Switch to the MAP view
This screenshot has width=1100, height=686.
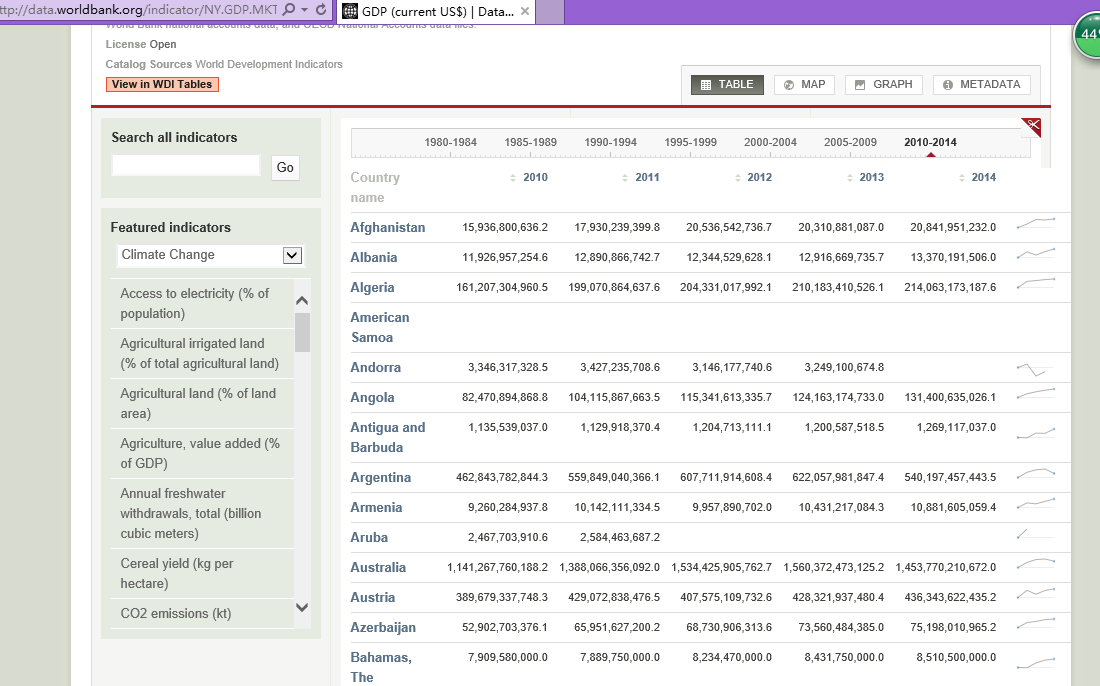(x=804, y=85)
